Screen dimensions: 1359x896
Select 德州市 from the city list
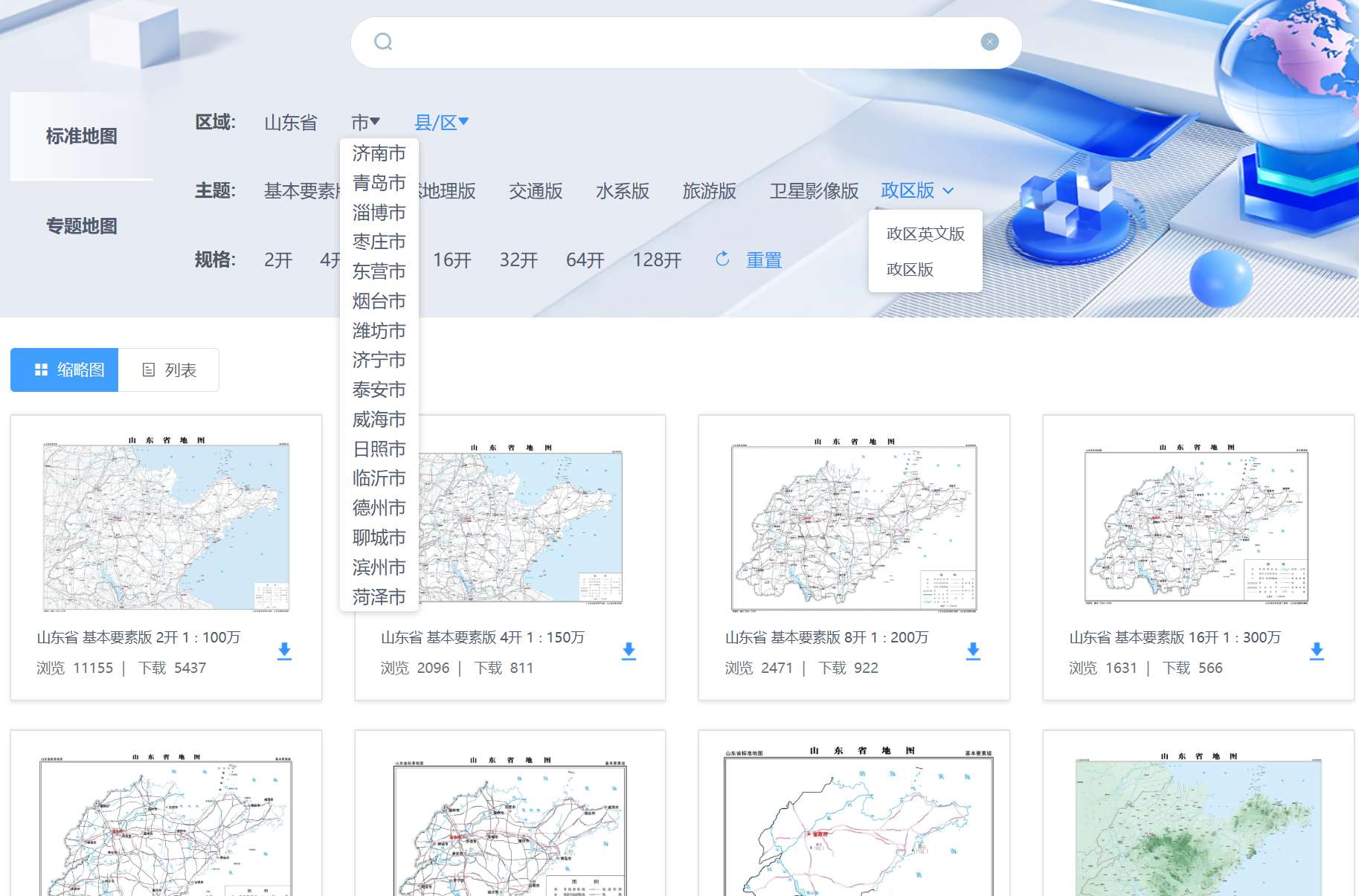click(379, 508)
